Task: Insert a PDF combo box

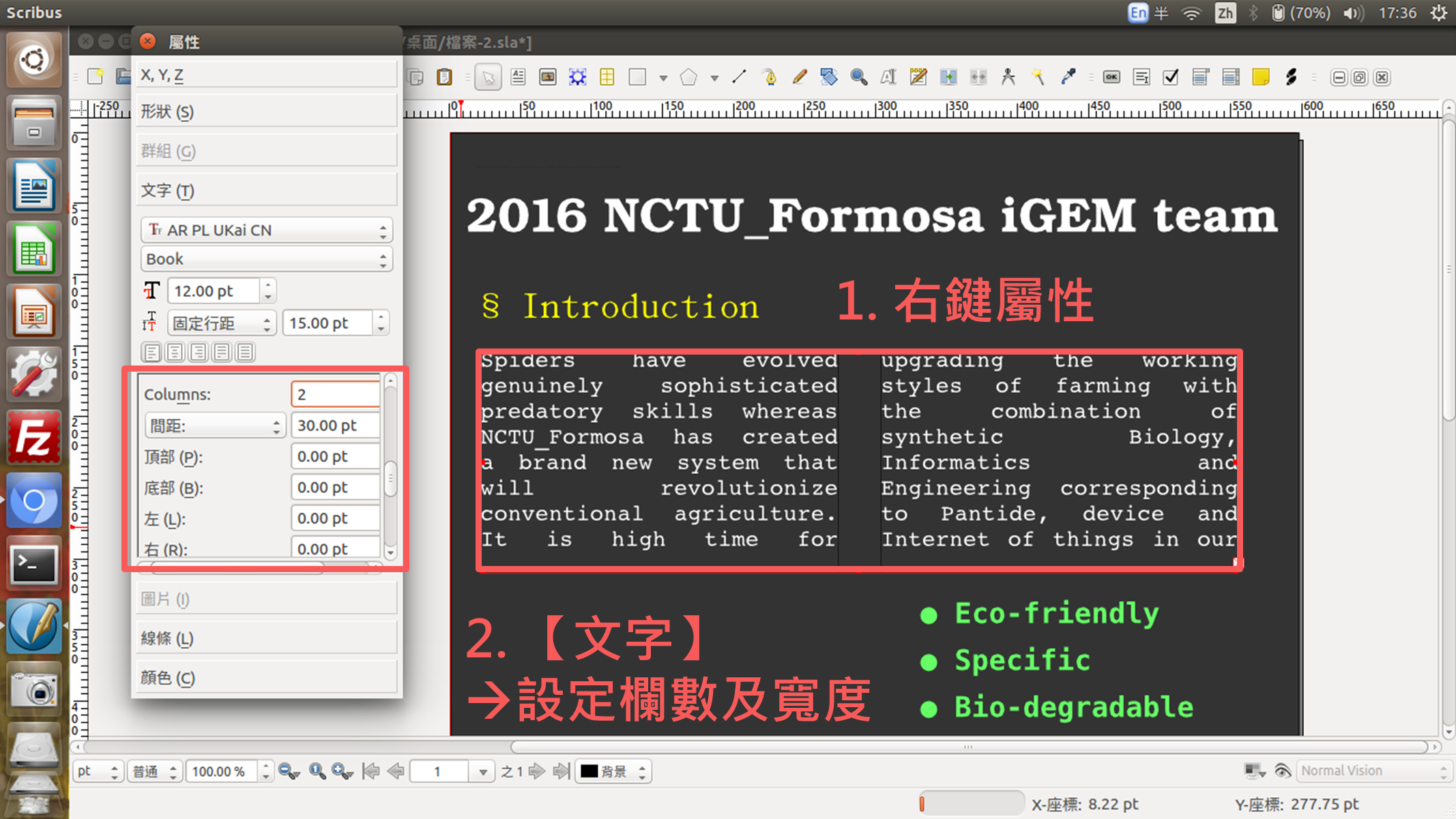Action: (1201, 77)
